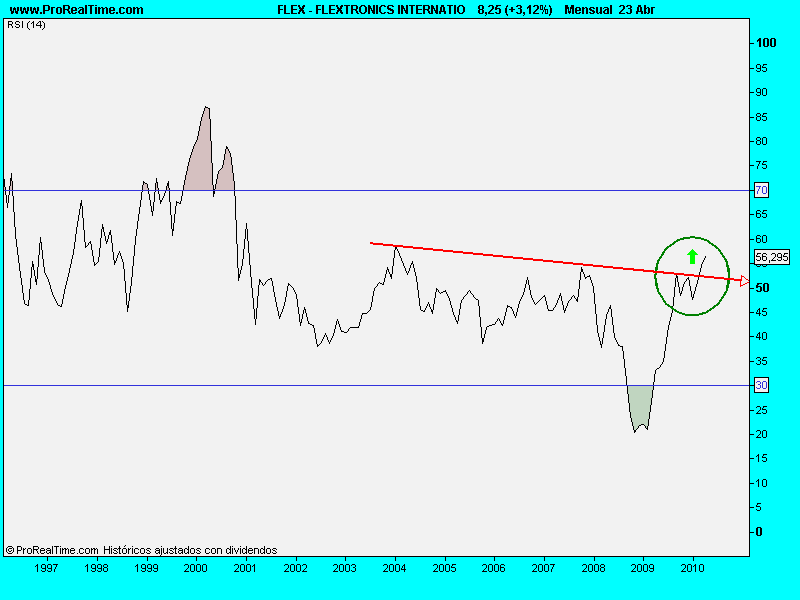
Task: Click the 60 value on RSI scale
Action: click(x=761, y=239)
